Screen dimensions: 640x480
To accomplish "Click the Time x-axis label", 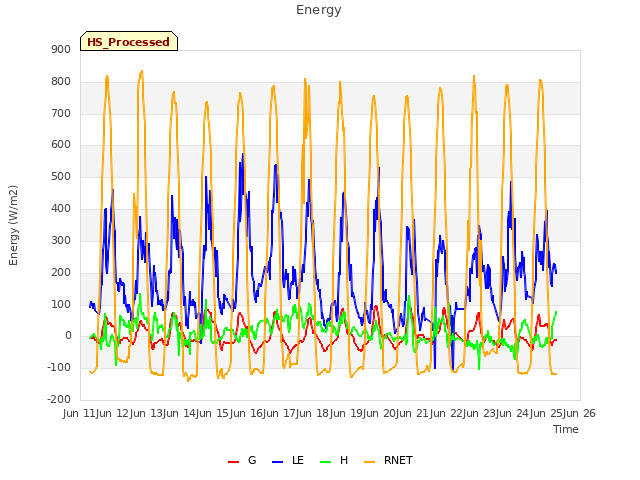I will coord(566,429).
